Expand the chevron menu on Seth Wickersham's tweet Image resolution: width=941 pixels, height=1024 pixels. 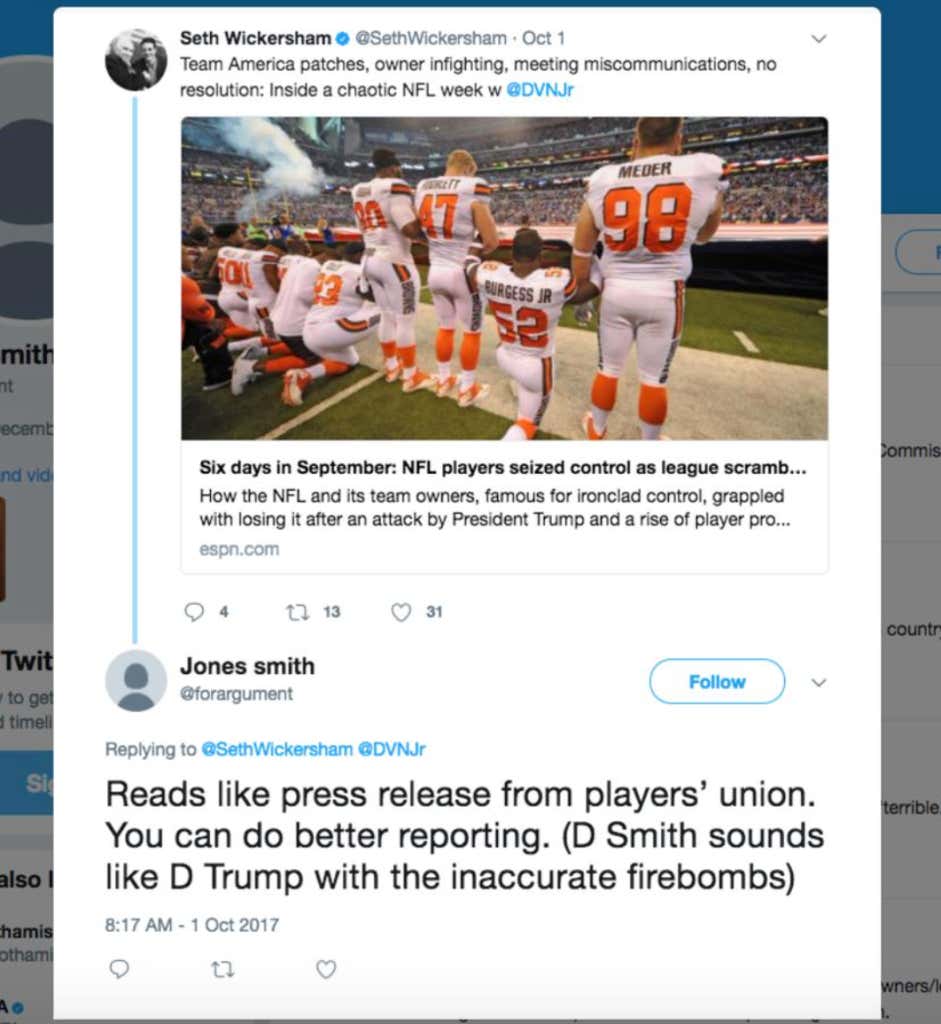coord(819,39)
